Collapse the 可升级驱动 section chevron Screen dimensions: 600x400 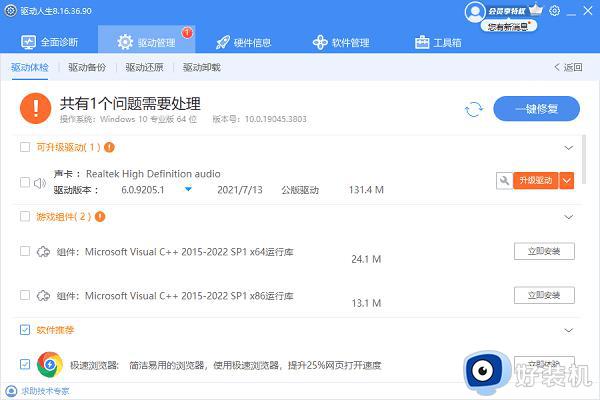click(x=569, y=148)
